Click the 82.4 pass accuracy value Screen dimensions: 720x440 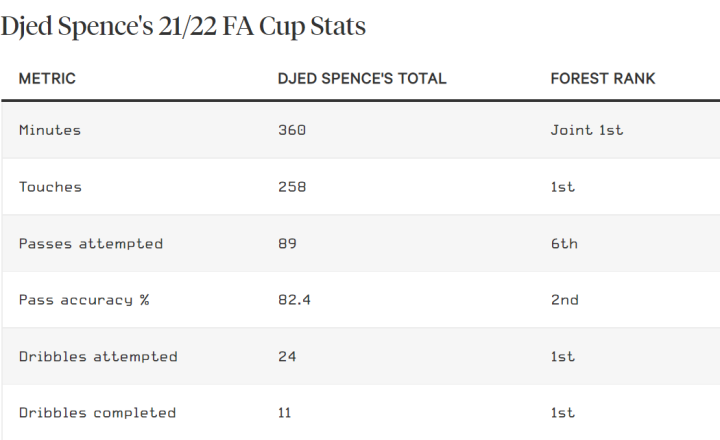point(294,300)
